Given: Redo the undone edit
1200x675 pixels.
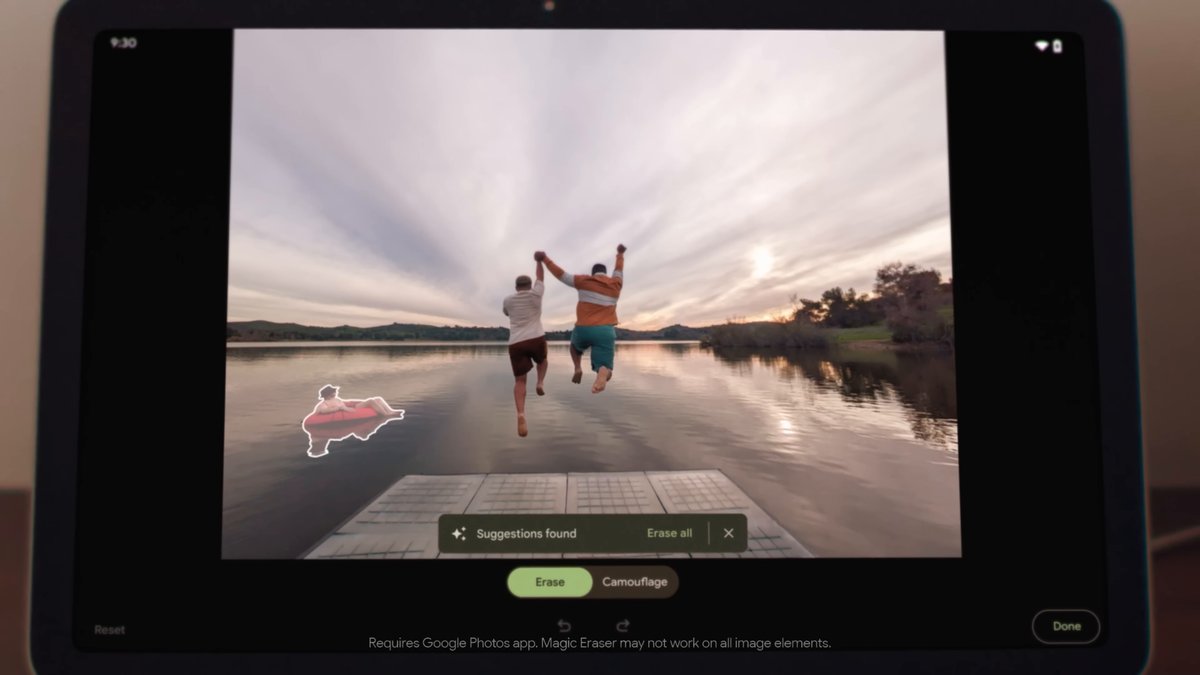Looking at the screenshot, I should click(x=623, y=624).
